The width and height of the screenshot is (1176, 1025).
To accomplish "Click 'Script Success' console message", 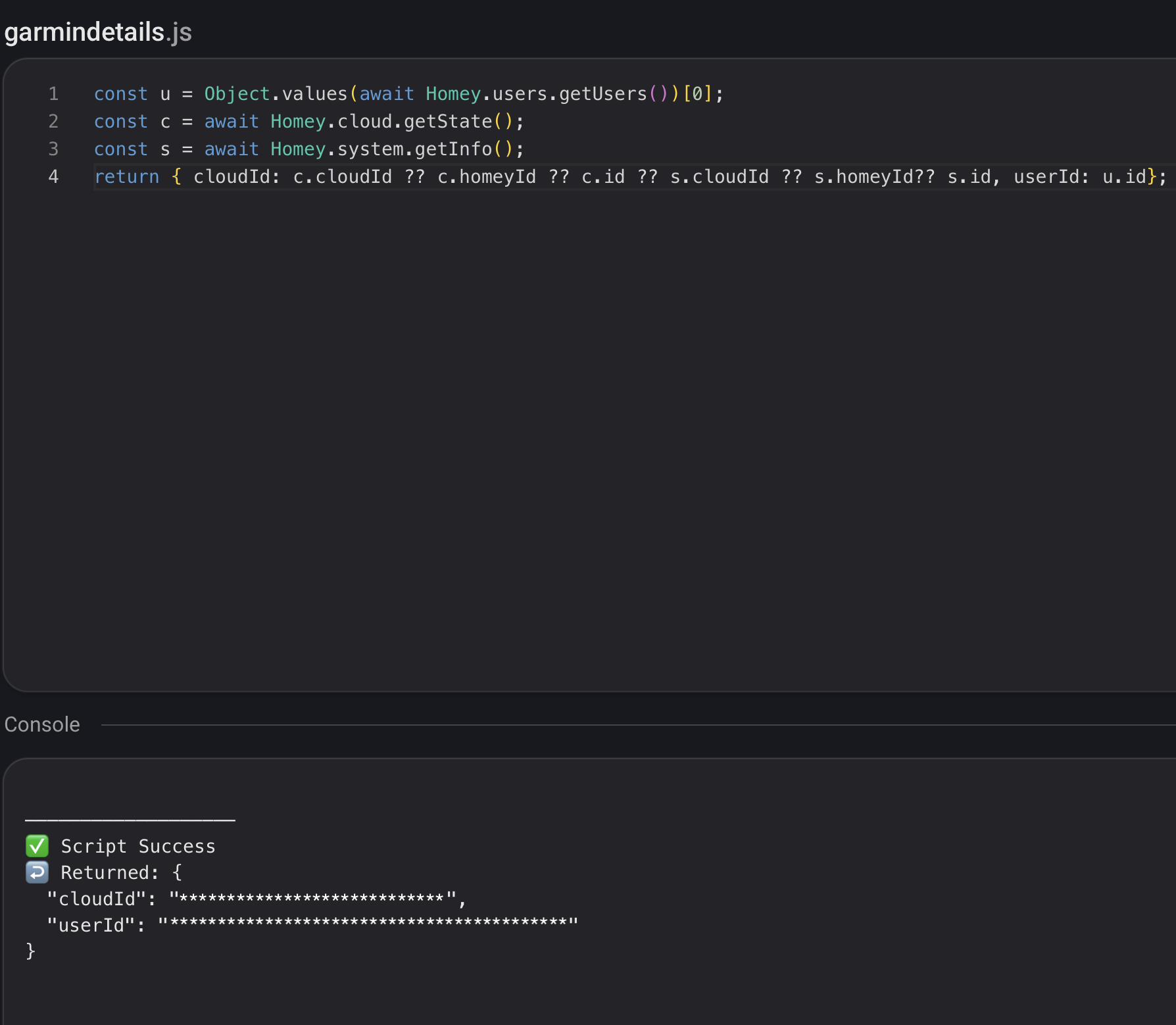I will (138, 847).
